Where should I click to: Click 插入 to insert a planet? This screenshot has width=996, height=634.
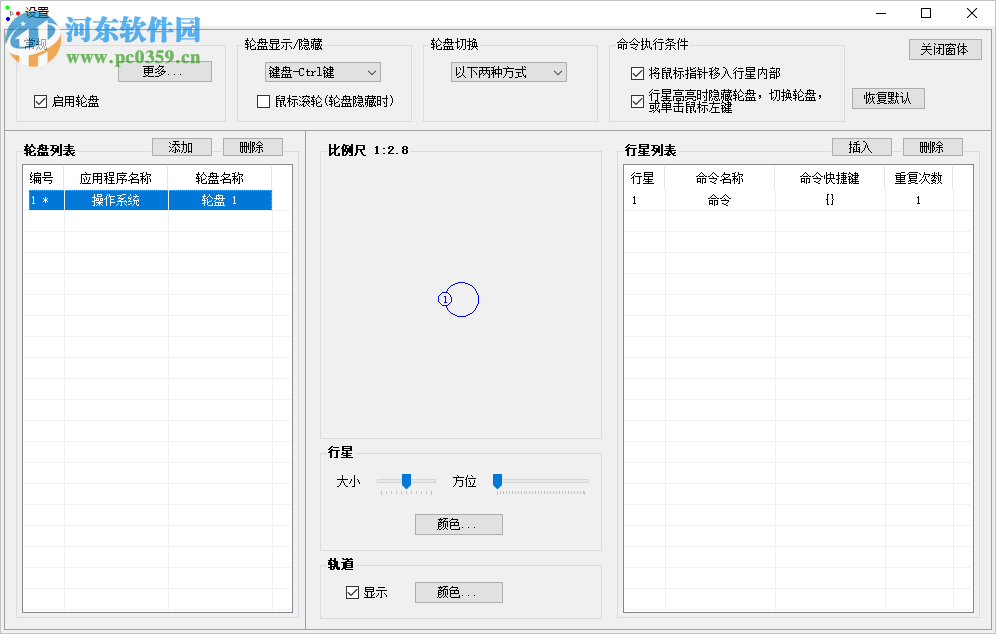[x=861, y=146]
